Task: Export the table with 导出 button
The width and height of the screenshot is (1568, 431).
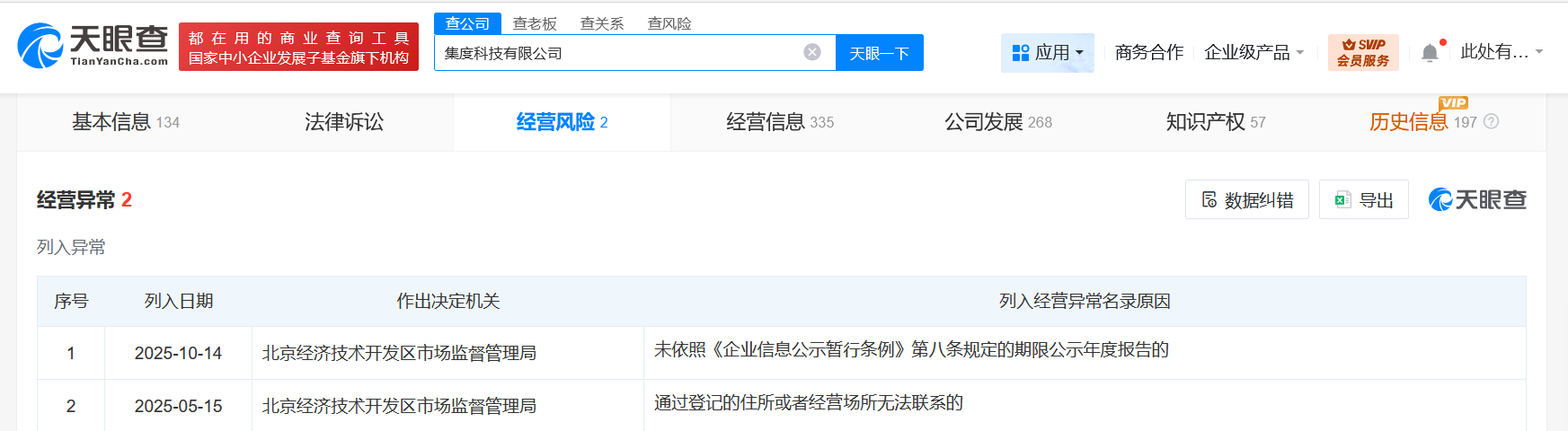Action: pos(1363,199)
